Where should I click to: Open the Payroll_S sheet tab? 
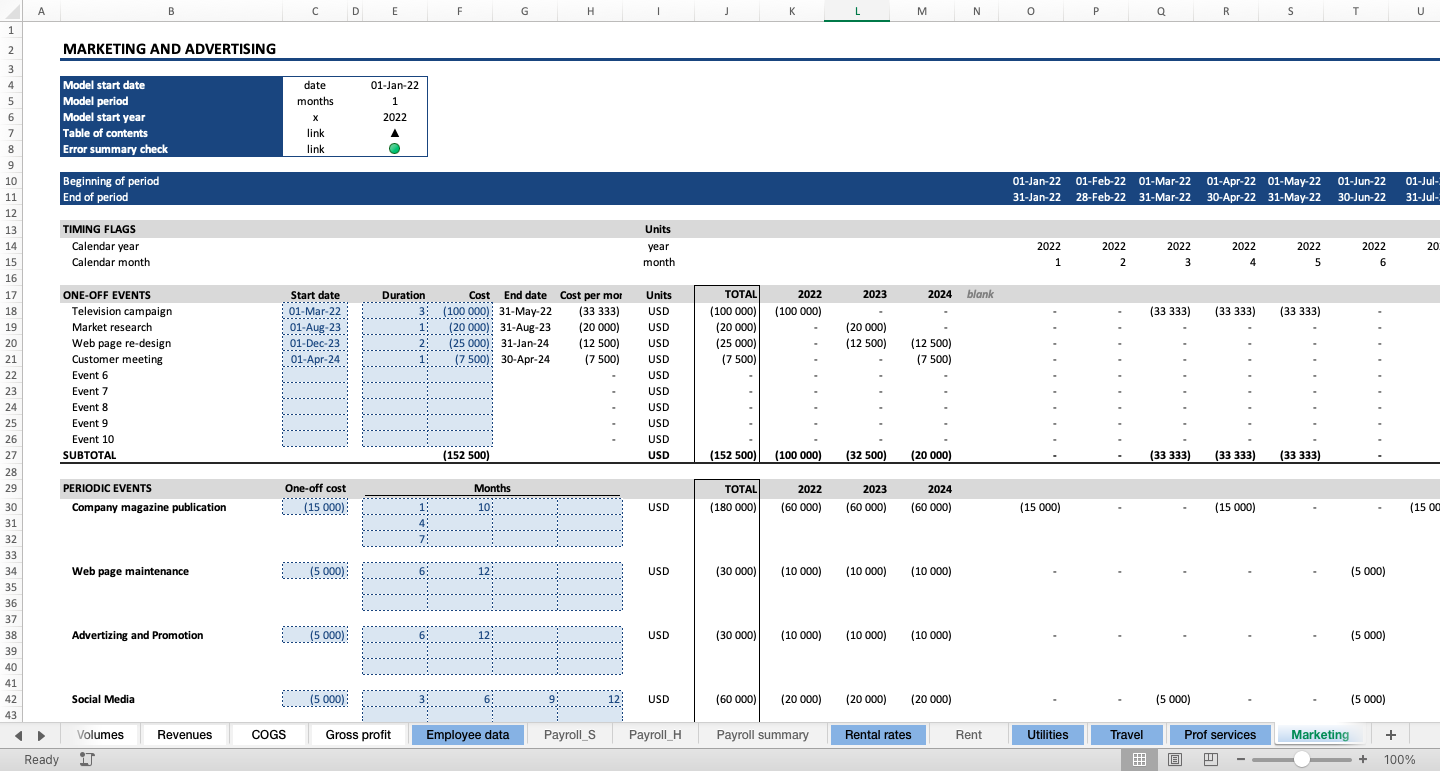click(x=570, y=735)
